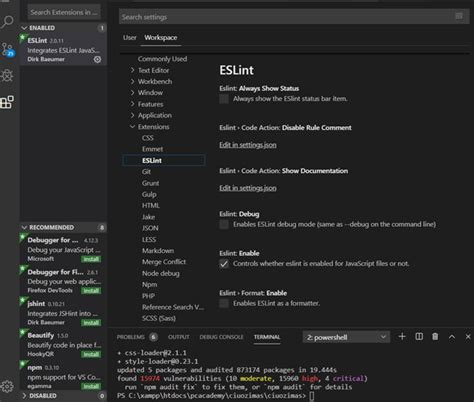Image resolution: width=474 pixels, height=402 pixels.
Task: Open the OUTPUT panel tab
Action: [179, 337]
